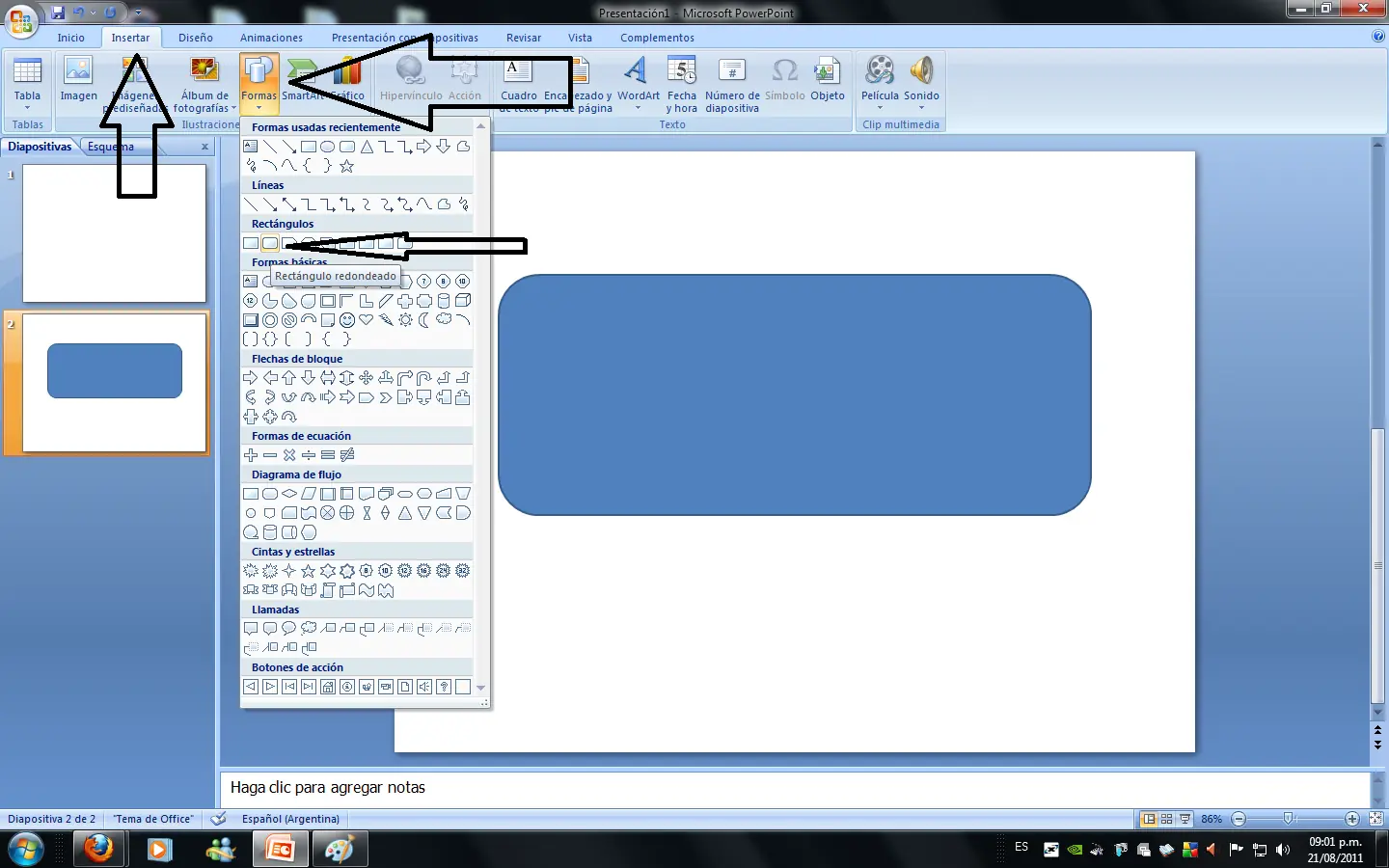Select the Smiley Face basic shape

tap(347, 320)
